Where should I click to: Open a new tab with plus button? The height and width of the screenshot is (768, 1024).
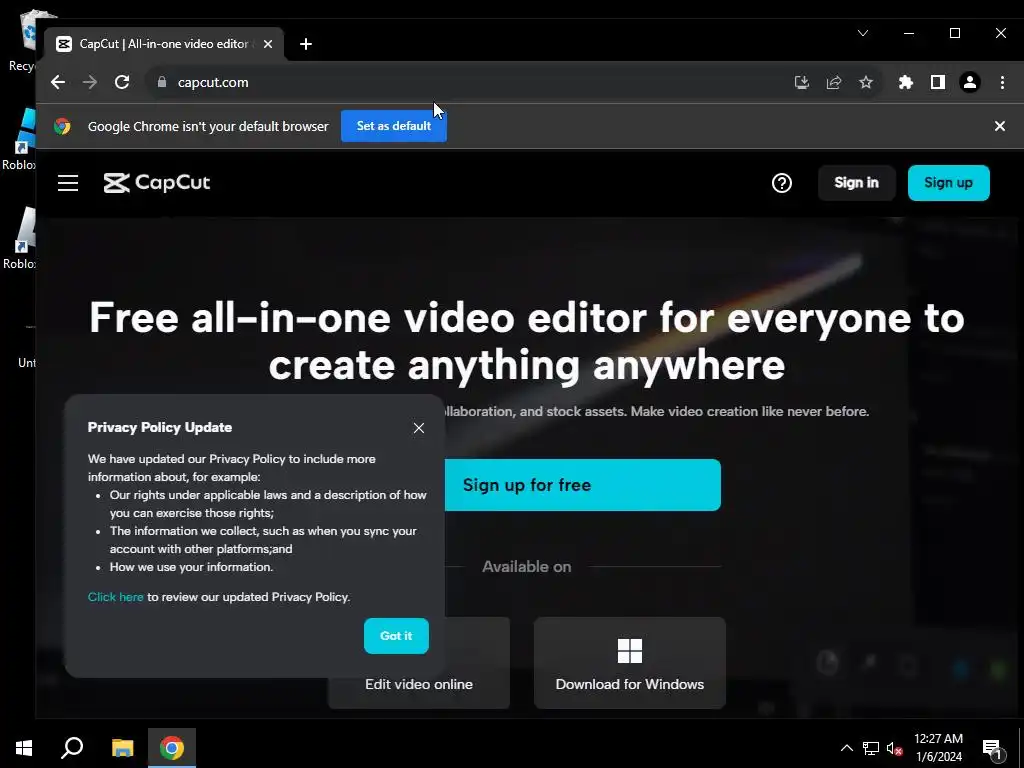tap(306, 44)
